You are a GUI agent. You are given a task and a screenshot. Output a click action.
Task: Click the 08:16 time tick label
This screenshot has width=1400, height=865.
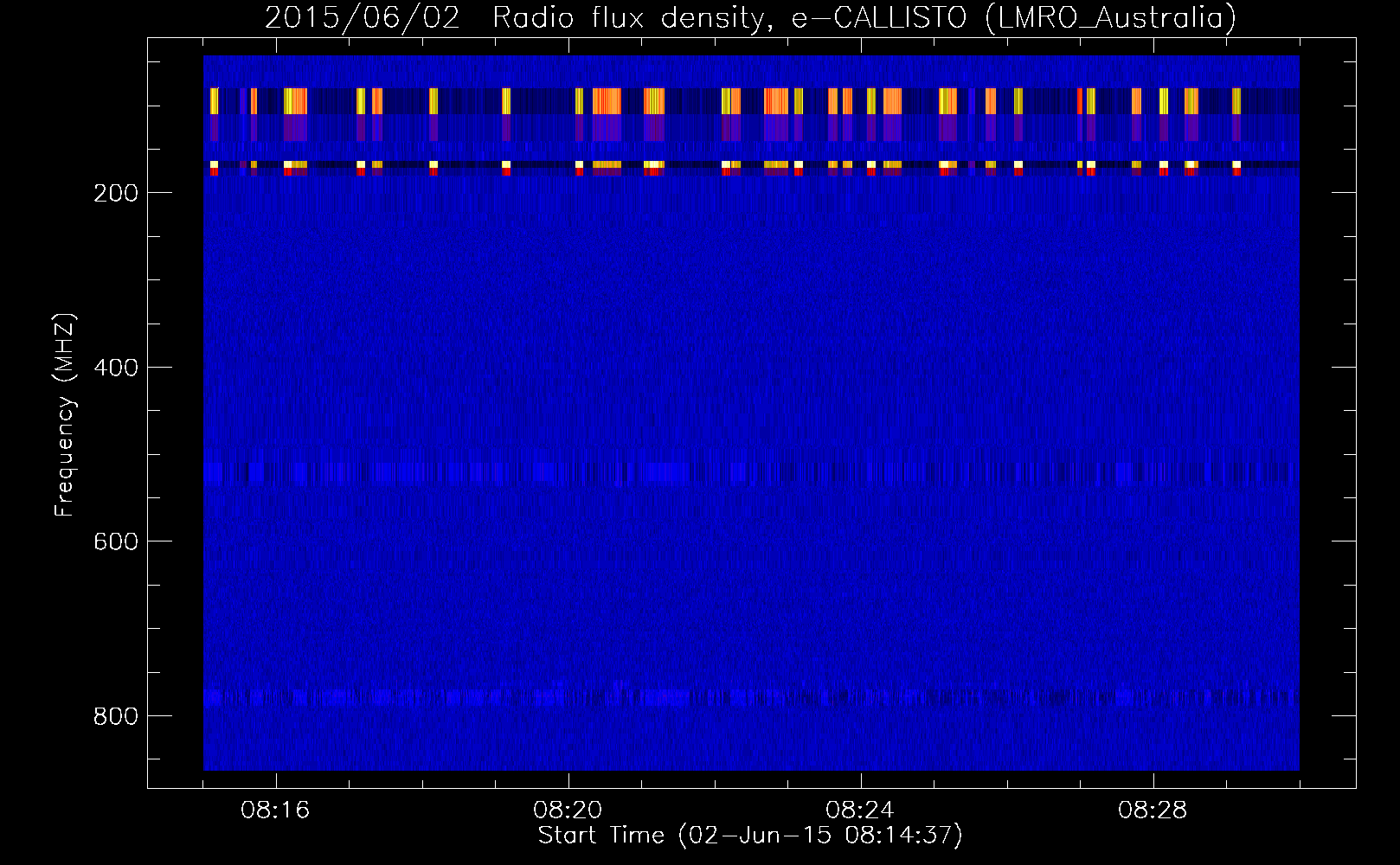(276, 811)
